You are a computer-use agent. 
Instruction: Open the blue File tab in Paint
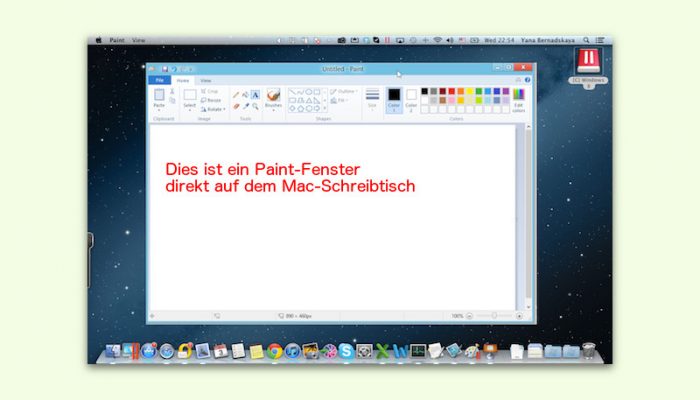(x=159, y=80)
